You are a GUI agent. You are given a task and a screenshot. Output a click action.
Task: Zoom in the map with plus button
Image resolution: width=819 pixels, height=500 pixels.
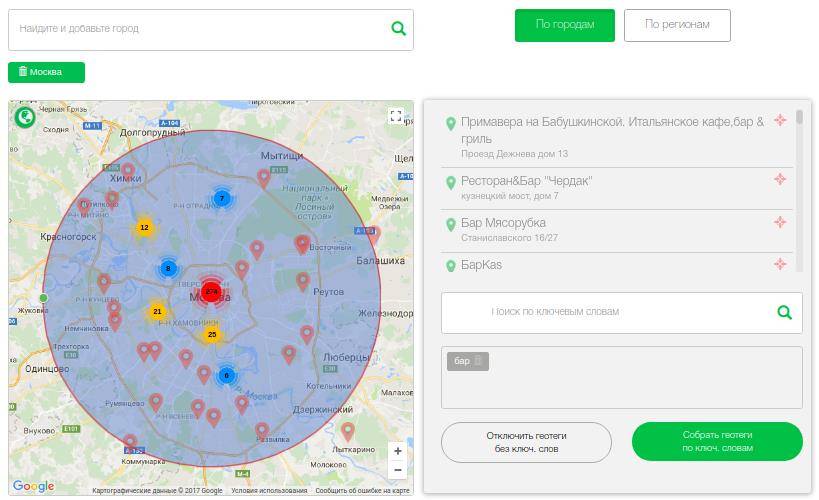pos(397,451)
